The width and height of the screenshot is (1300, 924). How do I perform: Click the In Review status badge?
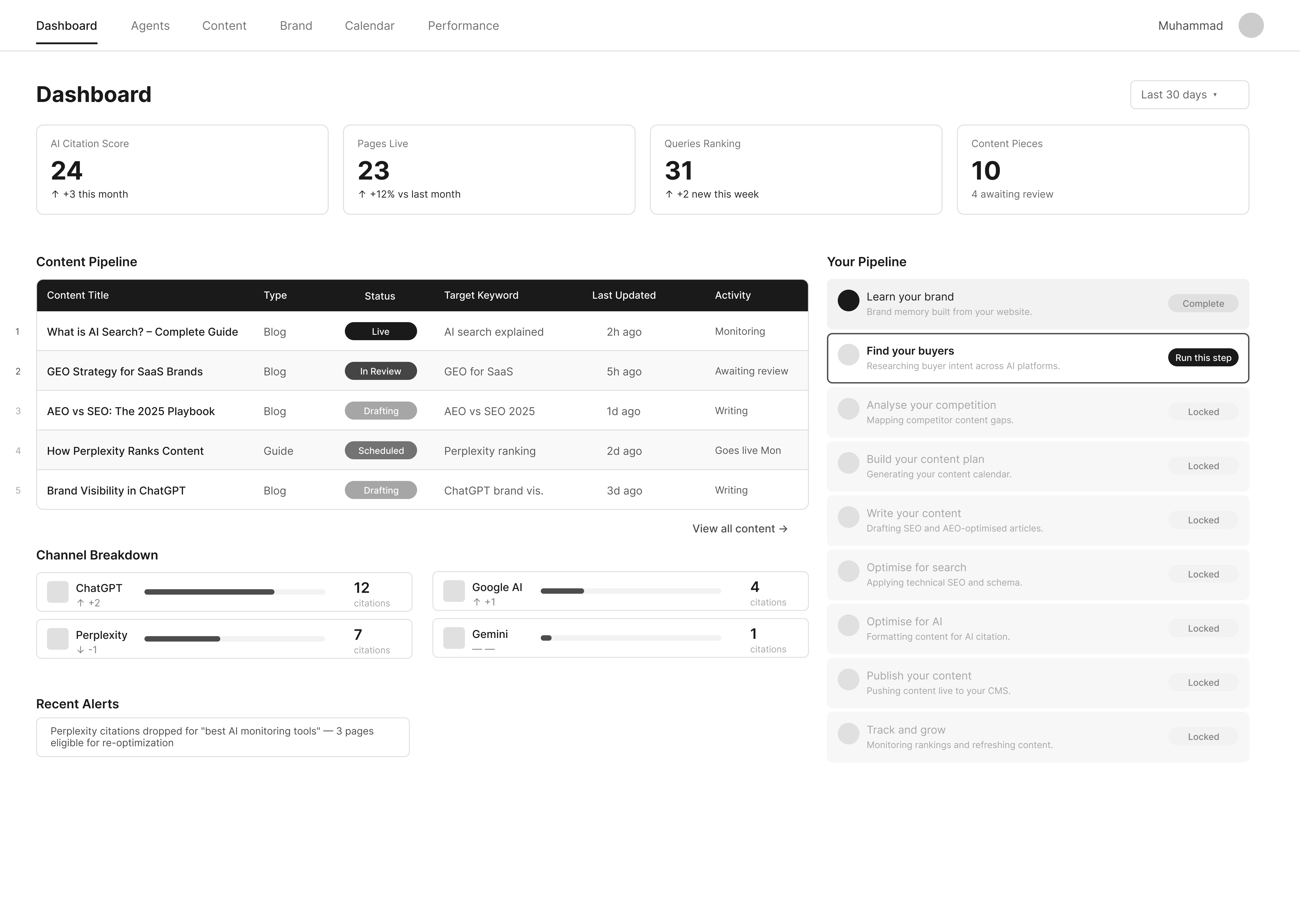380,371
